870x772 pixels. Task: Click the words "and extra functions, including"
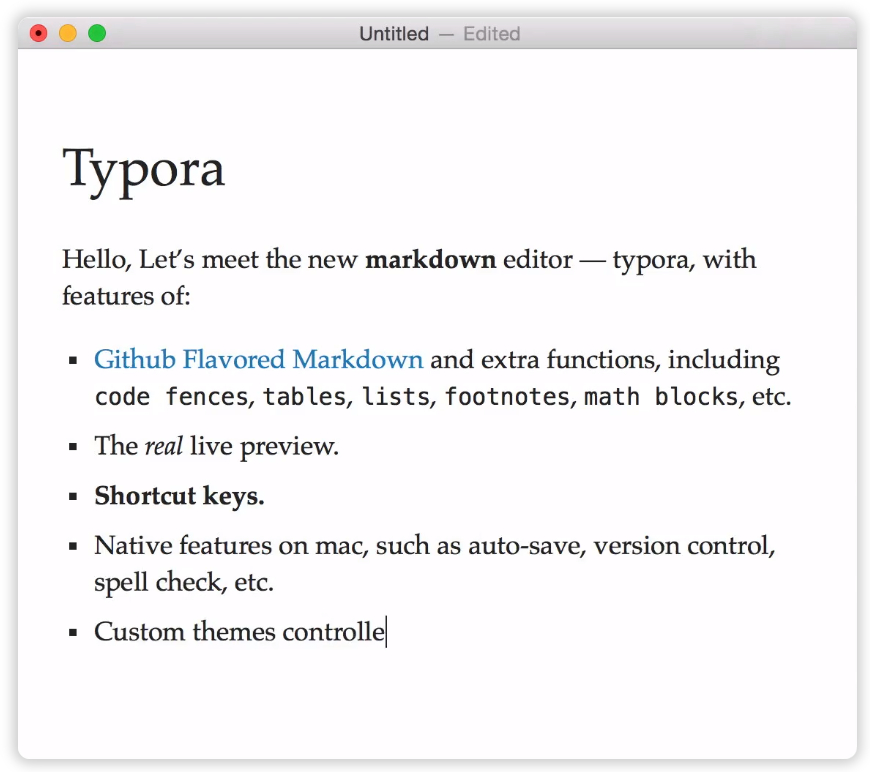(605, 360)
